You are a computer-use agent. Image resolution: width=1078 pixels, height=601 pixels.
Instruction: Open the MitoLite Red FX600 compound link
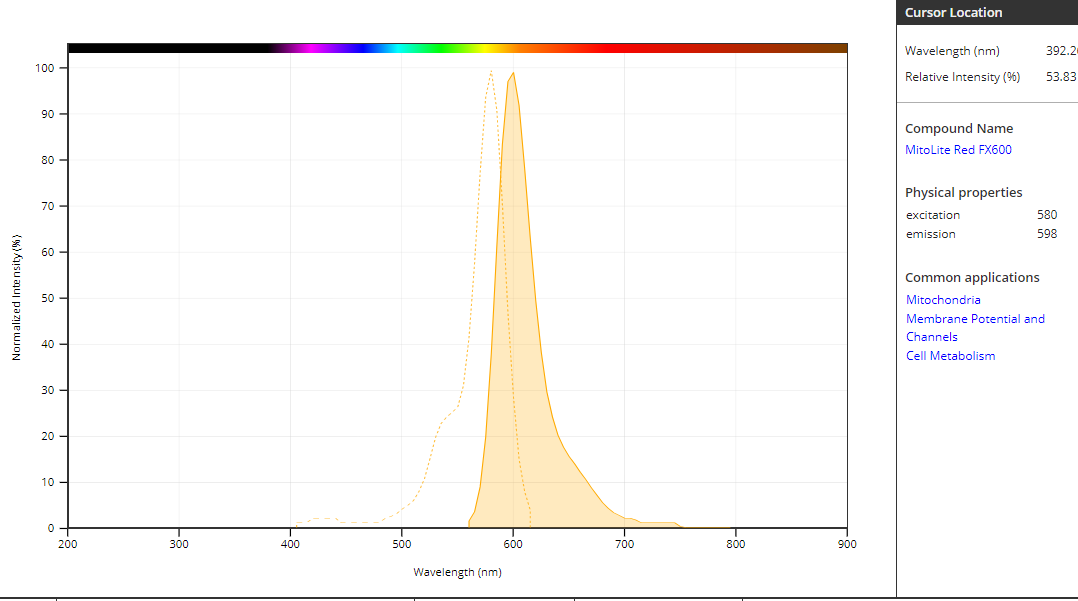pyautogui.click(x=957, y=150)
